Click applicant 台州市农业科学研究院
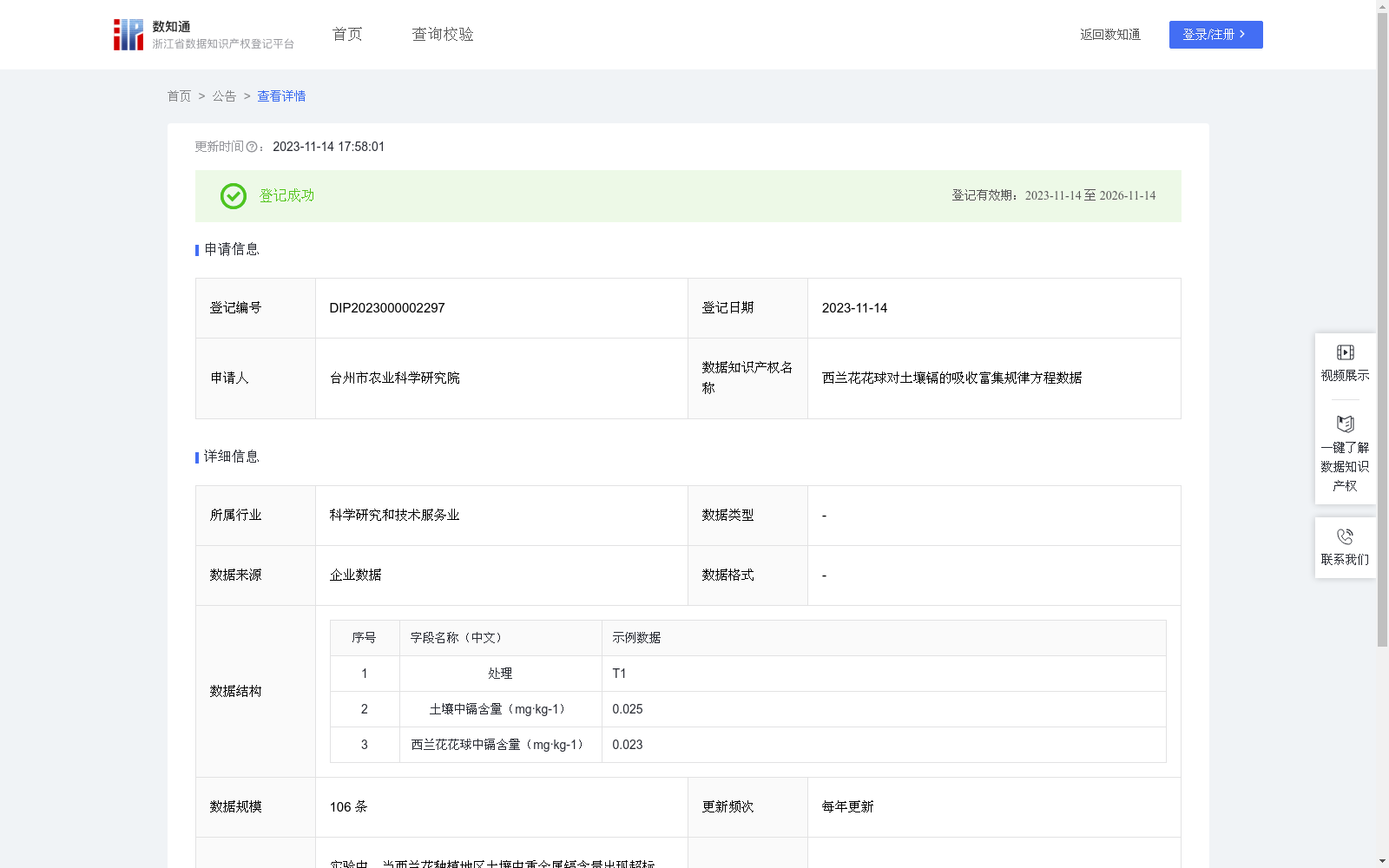The width and height of the screenshot is (1389, 868). point(394,378)
